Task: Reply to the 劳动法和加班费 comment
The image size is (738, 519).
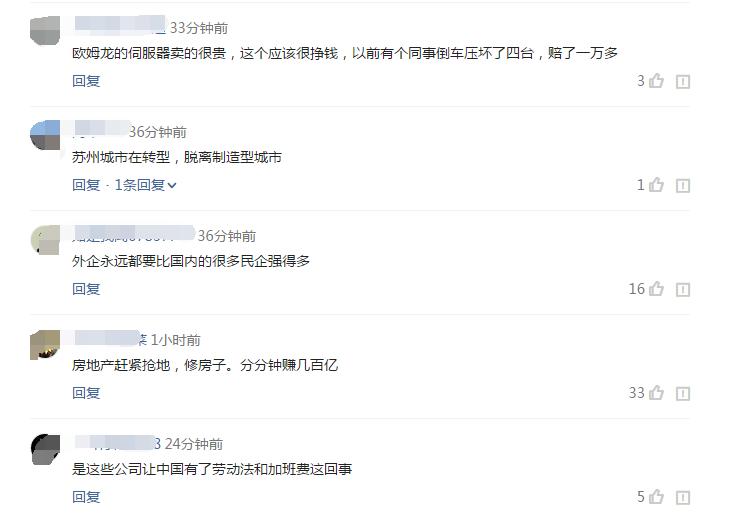Action: (x=86, y=497)
